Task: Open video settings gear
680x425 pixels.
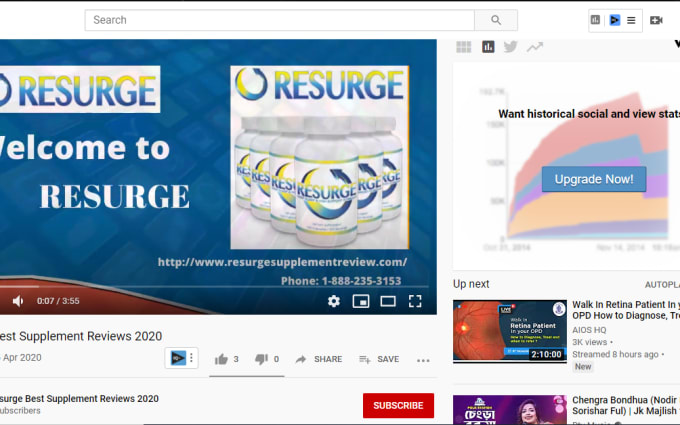Action: click(x=333, y=301)
